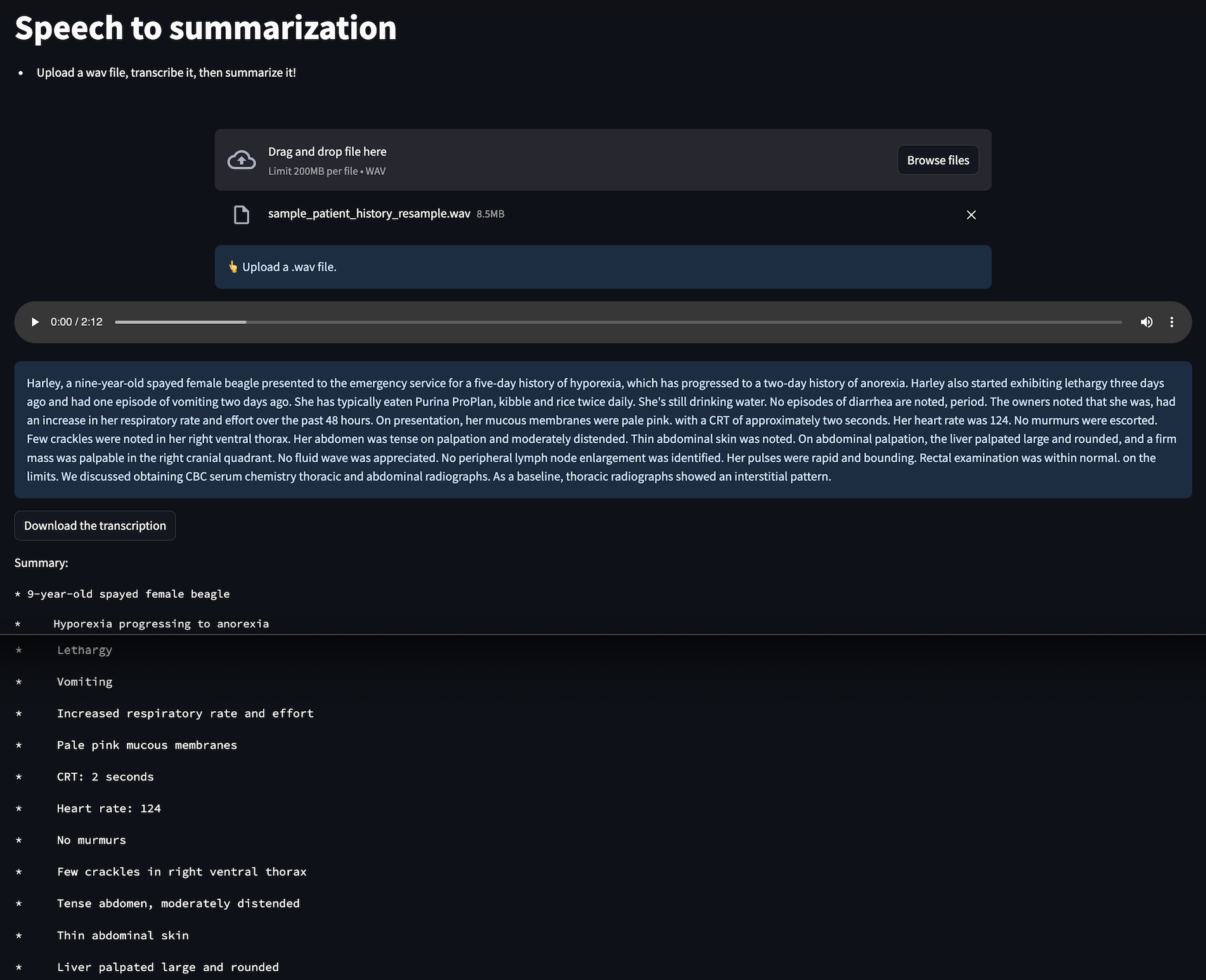Click the cloud upload icon
This screenshot has height=980, width=1206.
tap(242, 160)
